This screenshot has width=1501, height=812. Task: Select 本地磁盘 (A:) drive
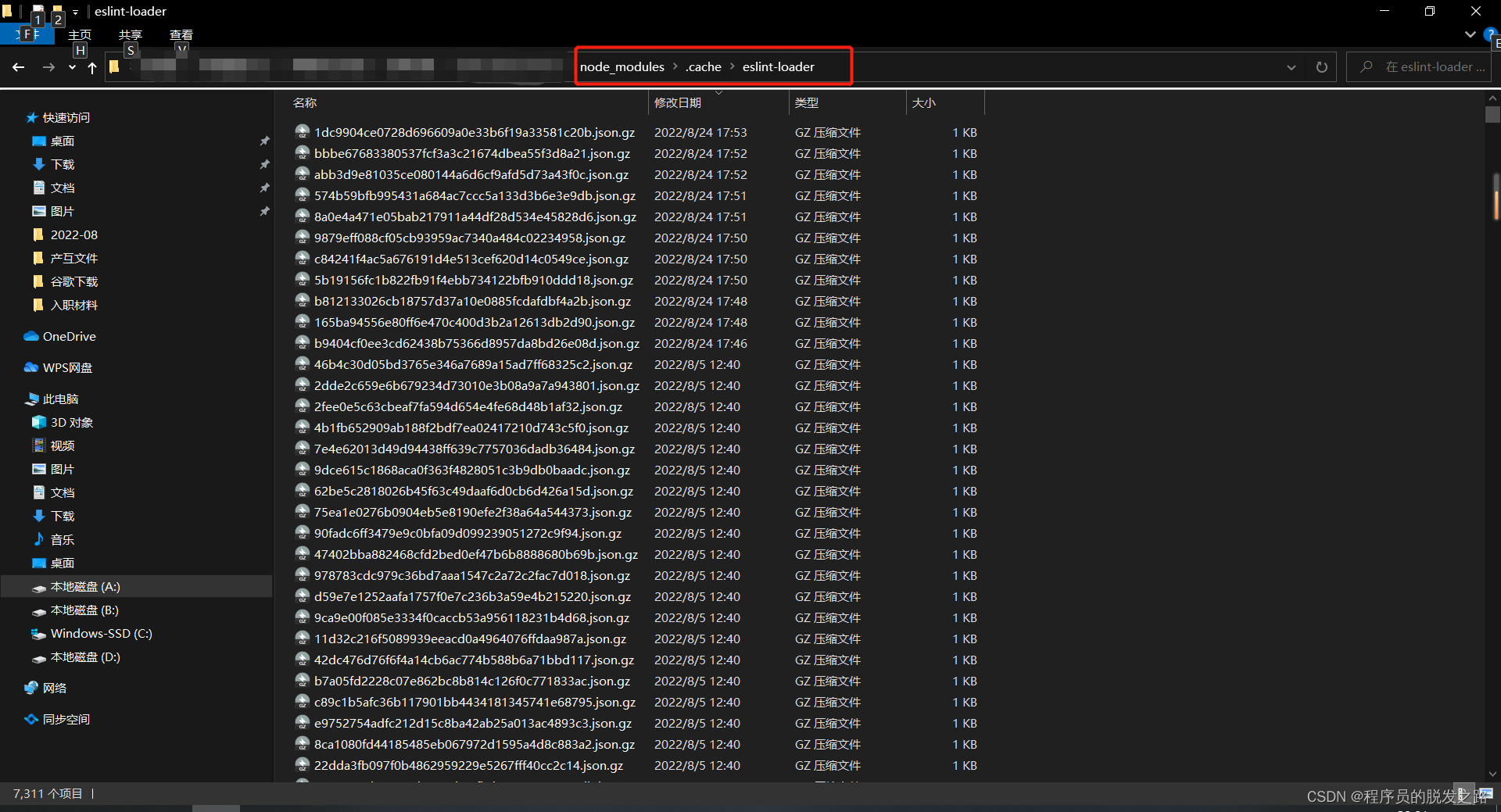point(85,586)
